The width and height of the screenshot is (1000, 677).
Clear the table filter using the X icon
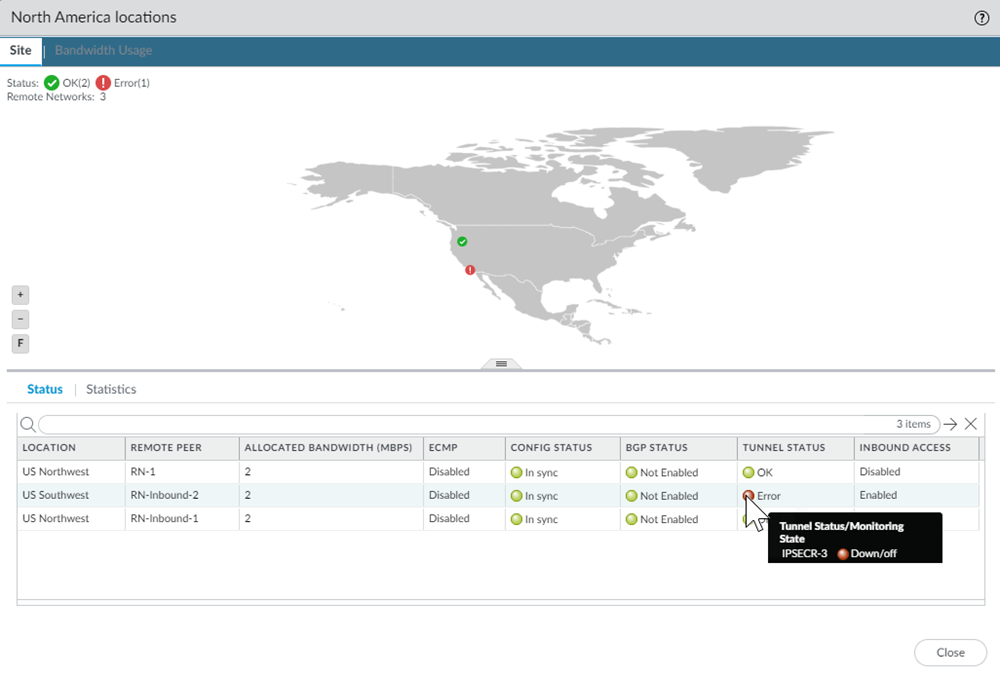pyautogui.click(x=970, y=423)
